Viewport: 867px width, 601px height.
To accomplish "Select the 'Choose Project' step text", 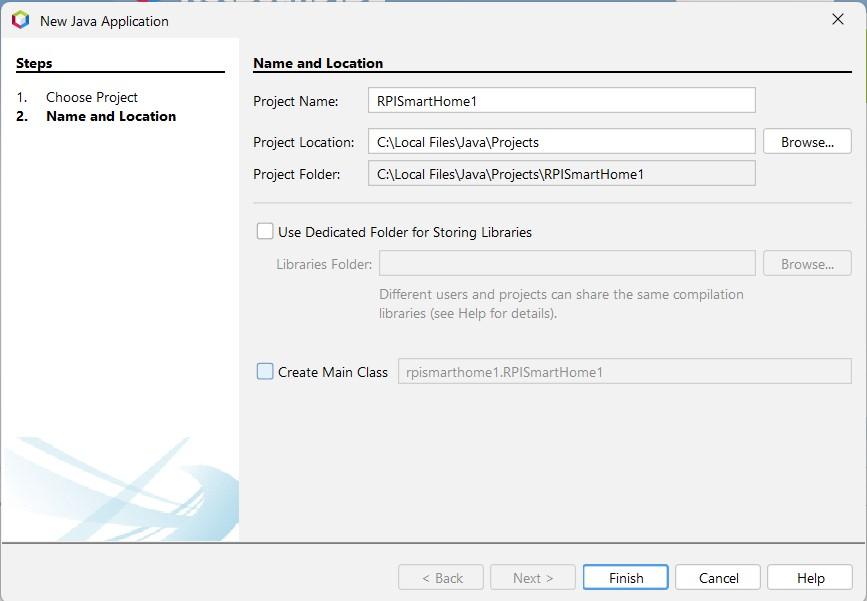I will 92,97.
